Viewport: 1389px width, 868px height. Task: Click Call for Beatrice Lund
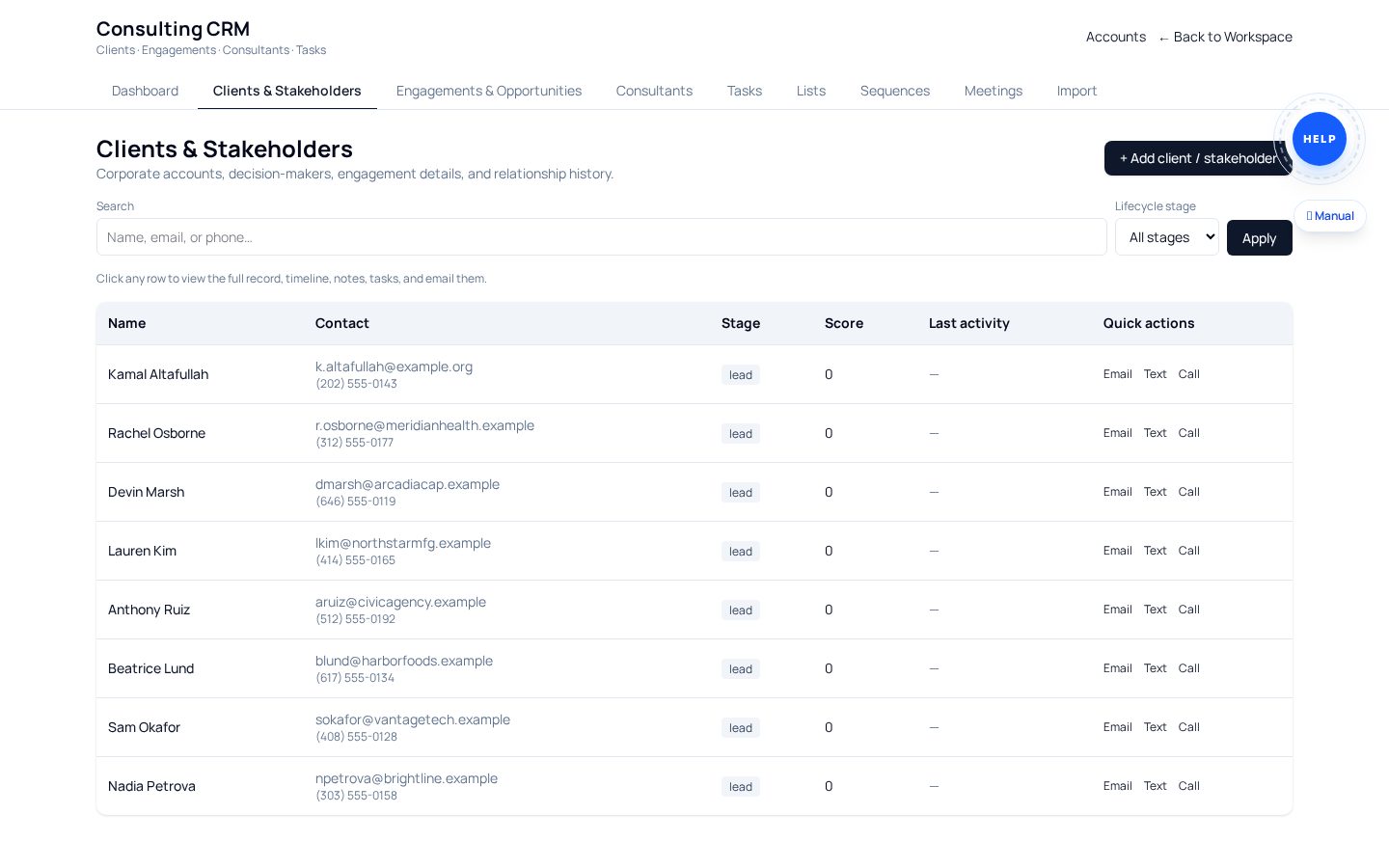pos(1188,668)
